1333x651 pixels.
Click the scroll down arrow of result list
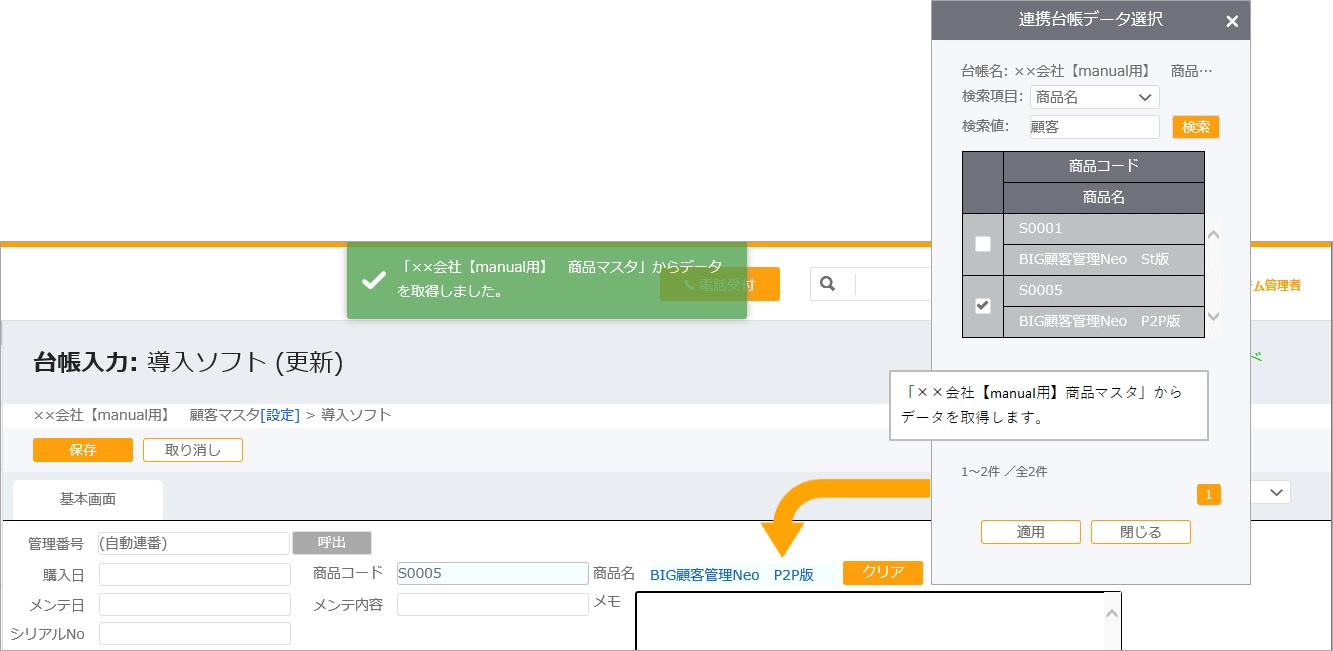1214,316
